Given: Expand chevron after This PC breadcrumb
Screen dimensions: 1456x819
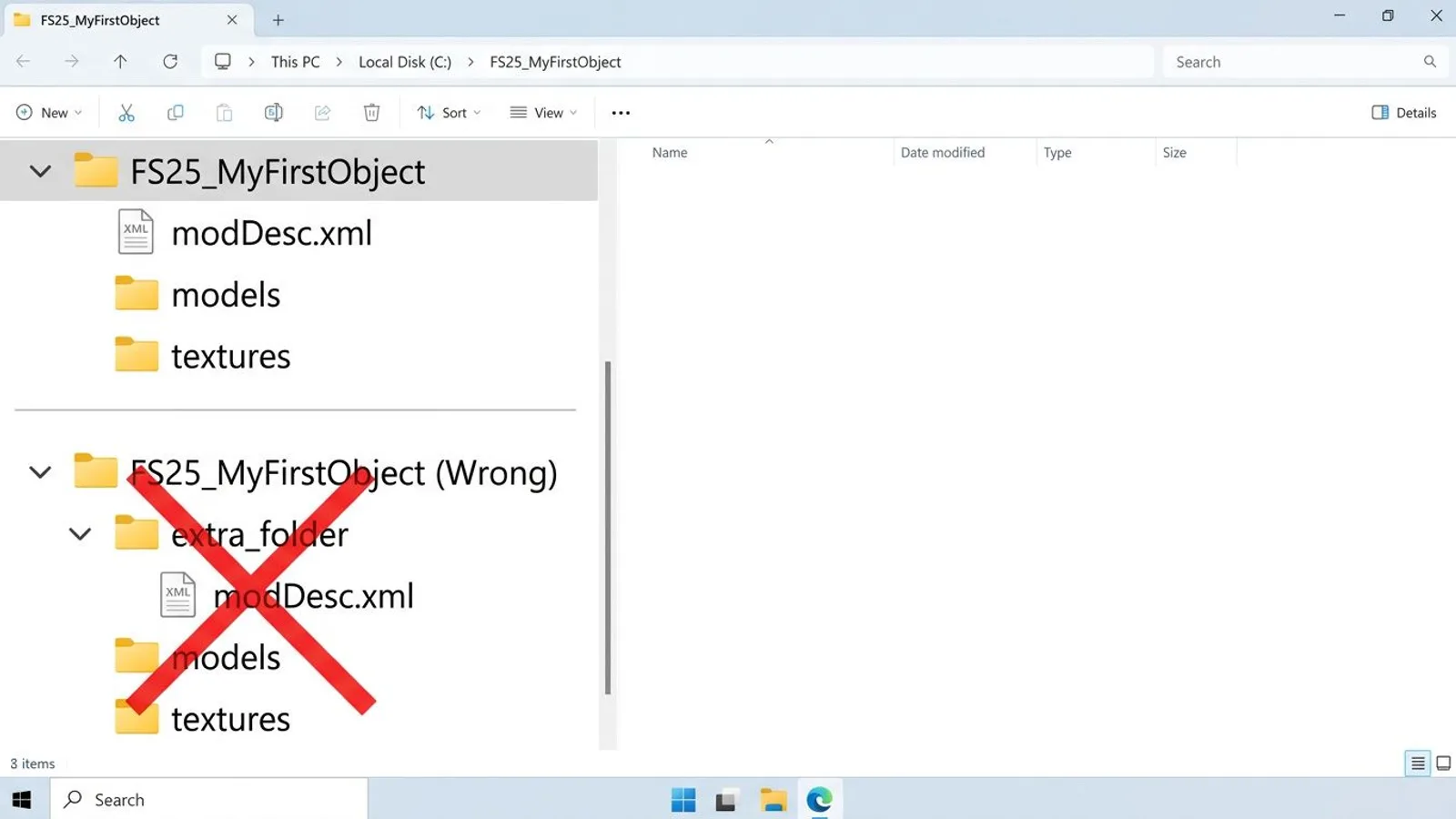Looking at the screenshot, I should click(x=339, y=62).
